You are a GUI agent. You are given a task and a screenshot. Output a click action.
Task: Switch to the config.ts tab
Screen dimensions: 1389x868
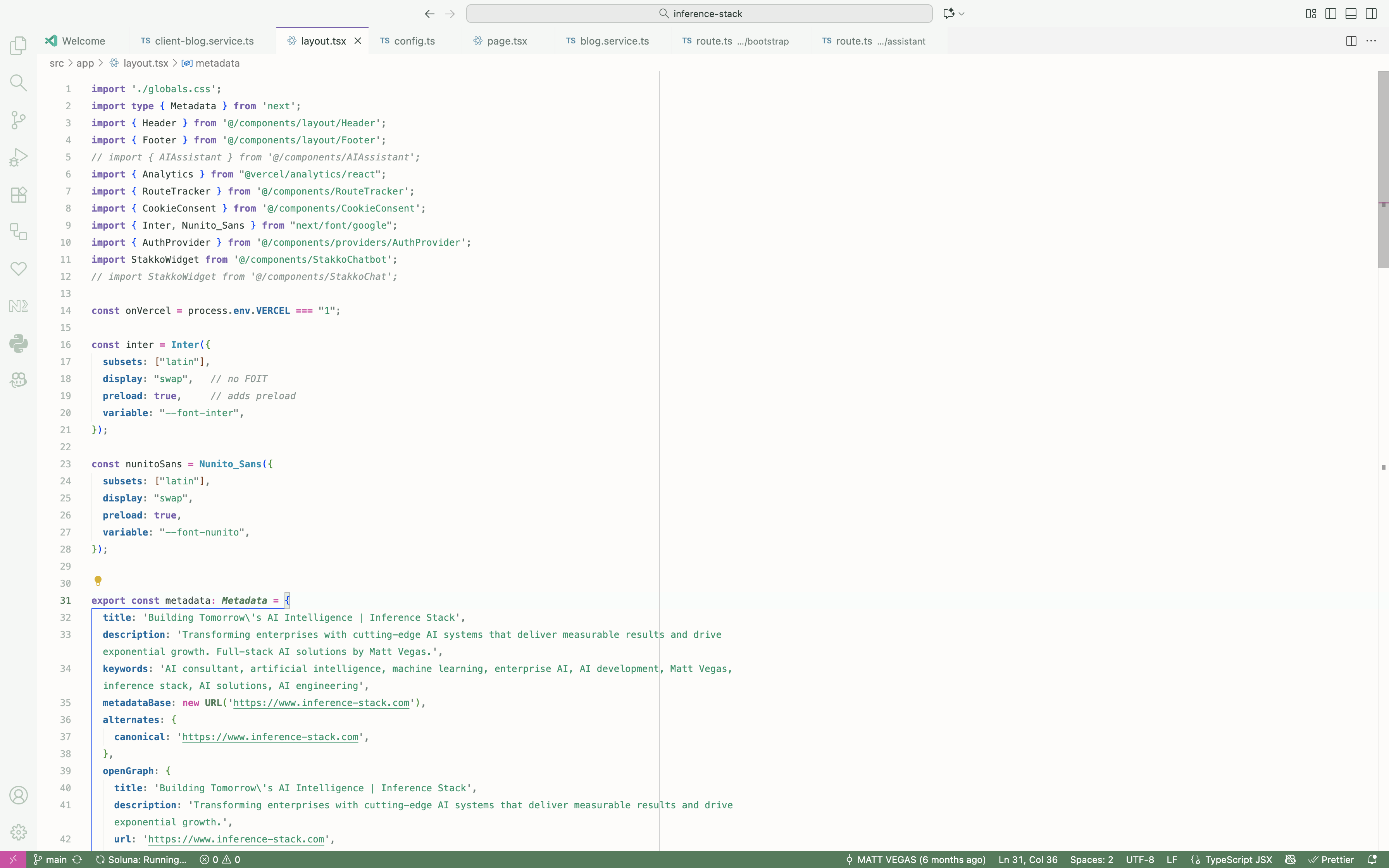414,41
